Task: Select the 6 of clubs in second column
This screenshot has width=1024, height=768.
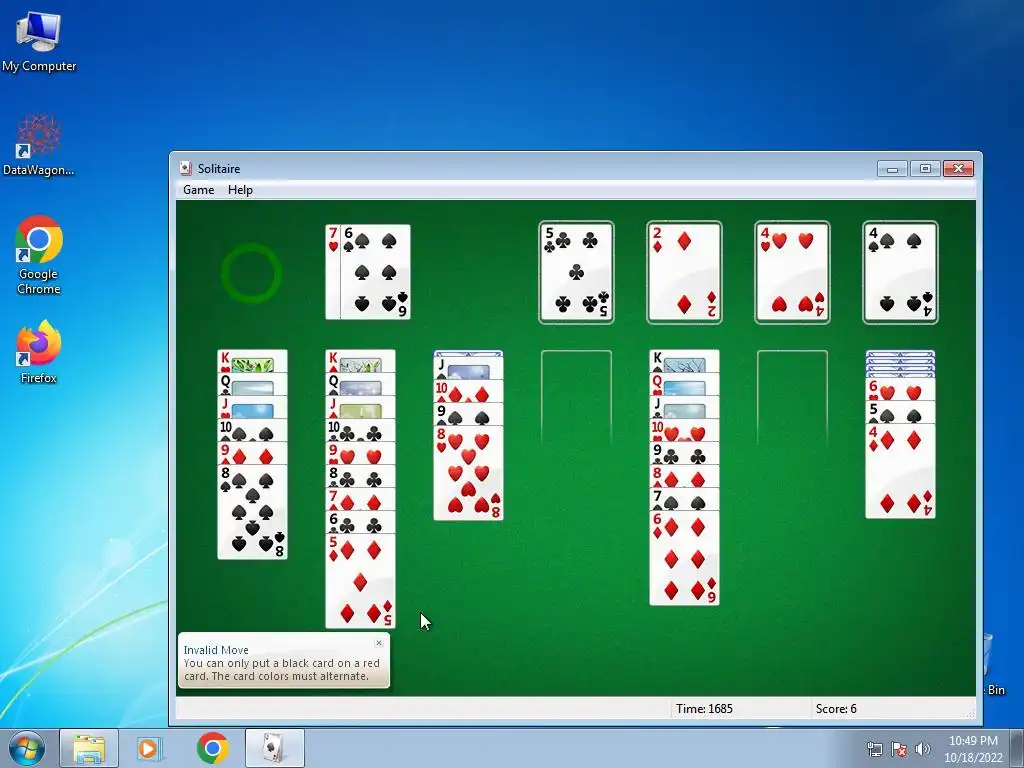Action: (360, 522)
